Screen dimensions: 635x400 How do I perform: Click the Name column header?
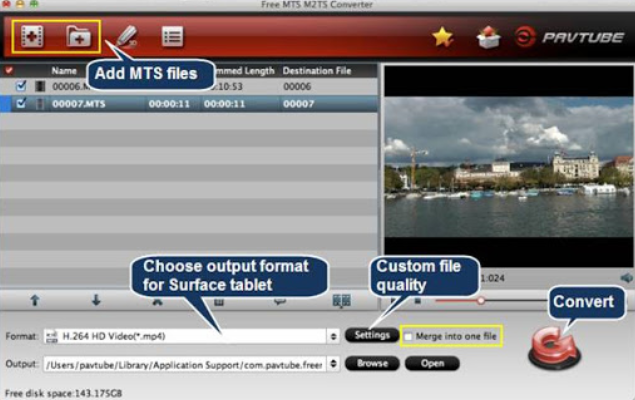coord(64,71)
